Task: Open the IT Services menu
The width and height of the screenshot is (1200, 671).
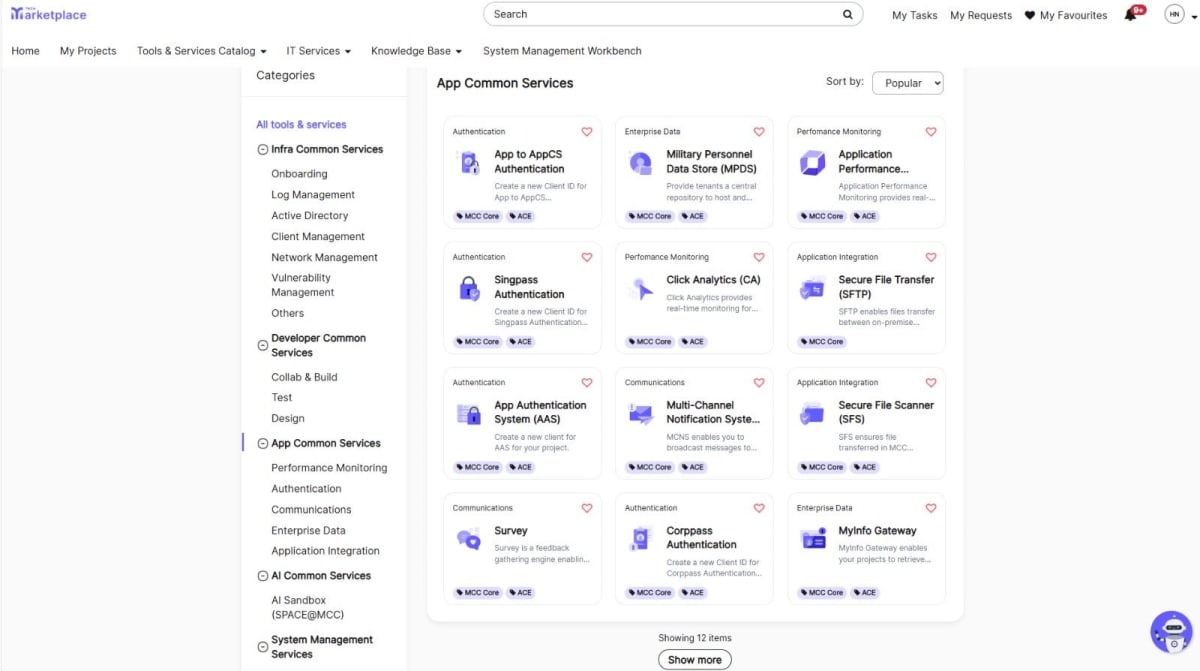Action: click(x=318, y=51)
